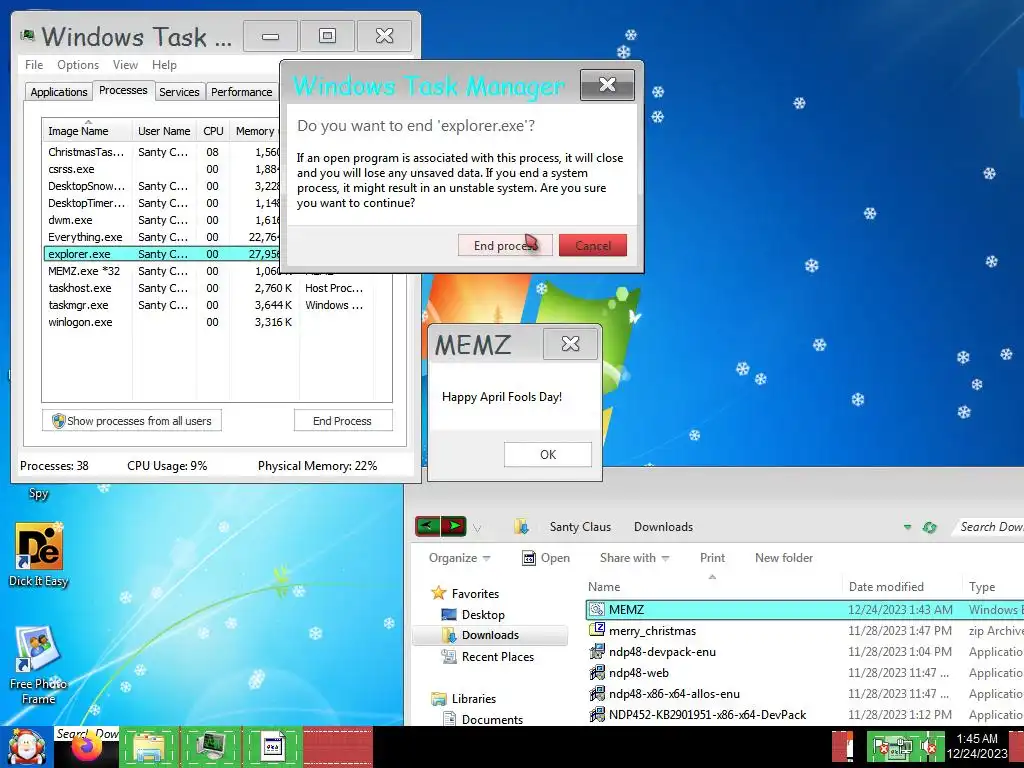
Task: Click Print in the Explorer toolbar
Action: click(x=712, y=558)
